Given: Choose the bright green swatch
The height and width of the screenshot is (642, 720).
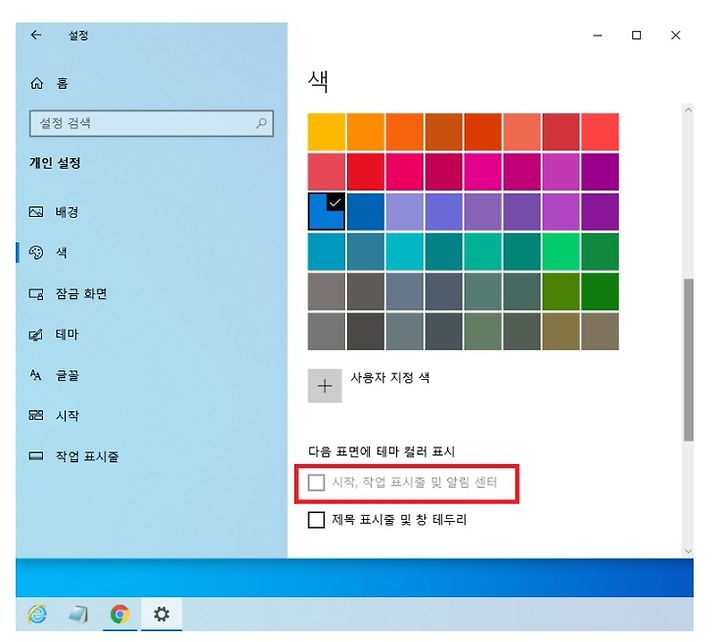Looking at the screenshot, I should click(561, 252).
